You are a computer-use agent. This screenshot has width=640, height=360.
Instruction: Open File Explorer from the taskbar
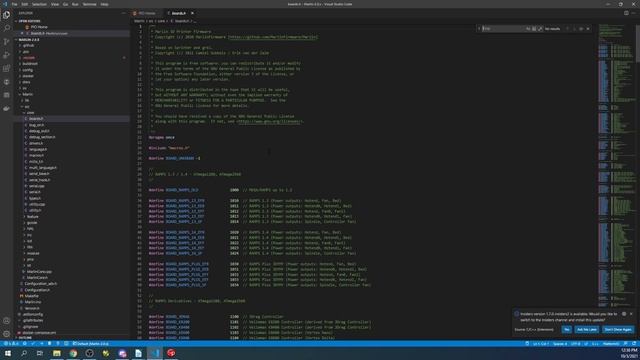tap(57, 353)
